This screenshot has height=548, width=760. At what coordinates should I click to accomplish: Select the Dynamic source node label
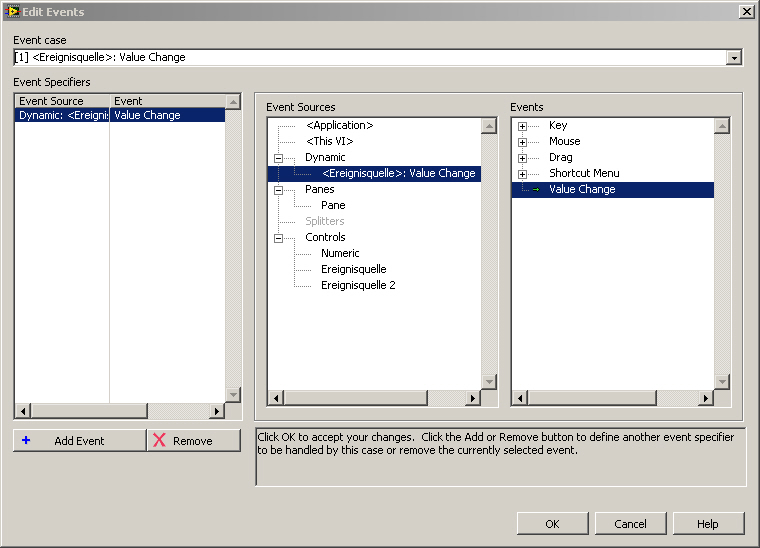(325, 157)
